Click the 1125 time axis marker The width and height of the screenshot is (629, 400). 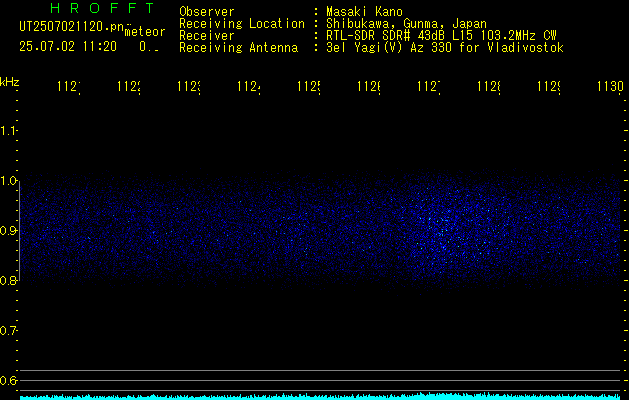click(x=309, y=86)
